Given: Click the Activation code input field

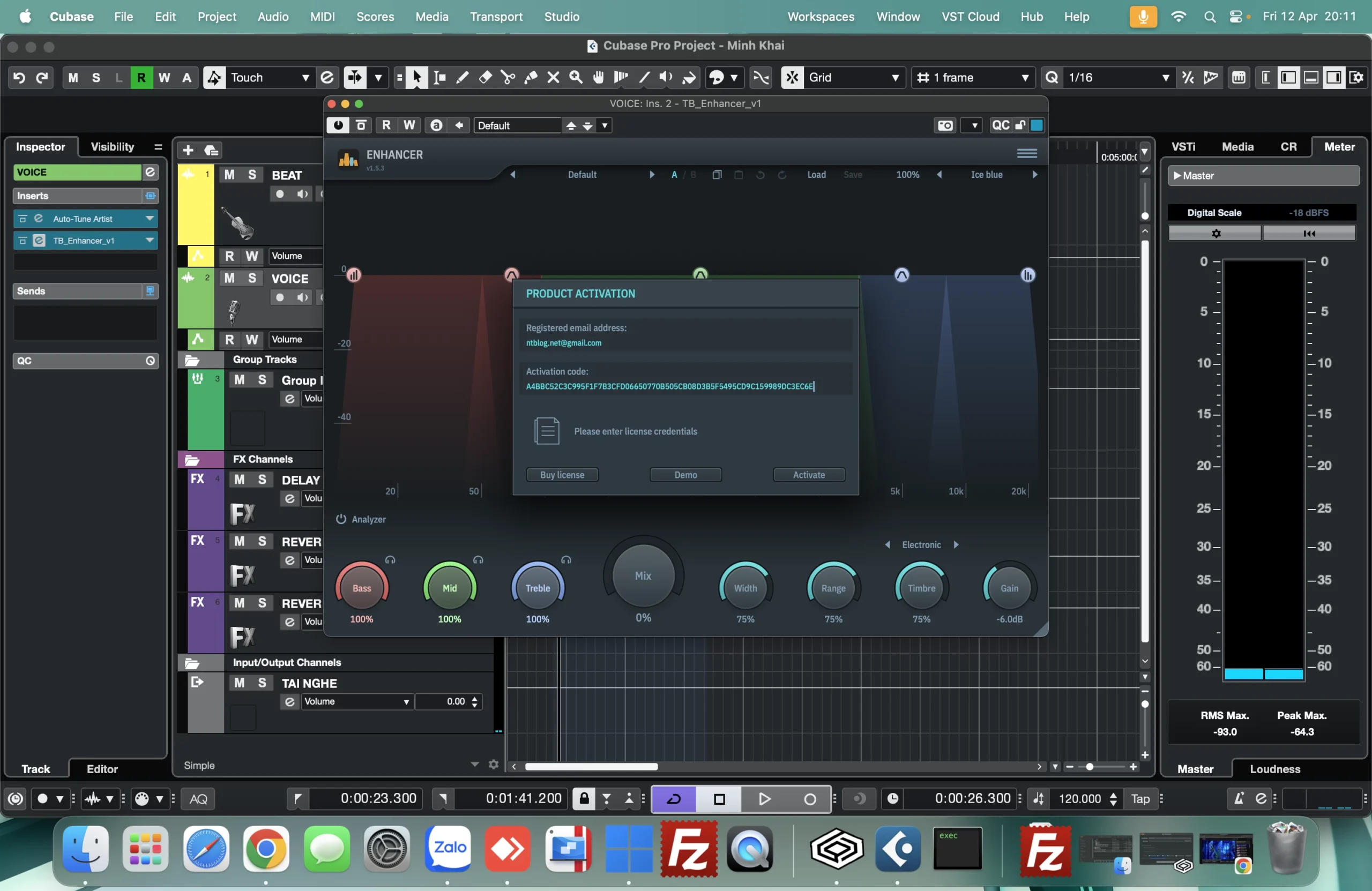Looking at the screenshot, I should [x=685, y=386].
